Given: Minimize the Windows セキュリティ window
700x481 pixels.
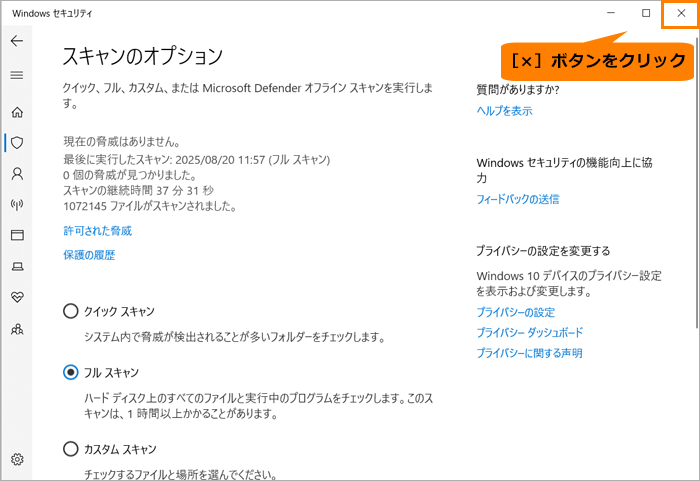Looking at the screenshot, I should point(611,13).
